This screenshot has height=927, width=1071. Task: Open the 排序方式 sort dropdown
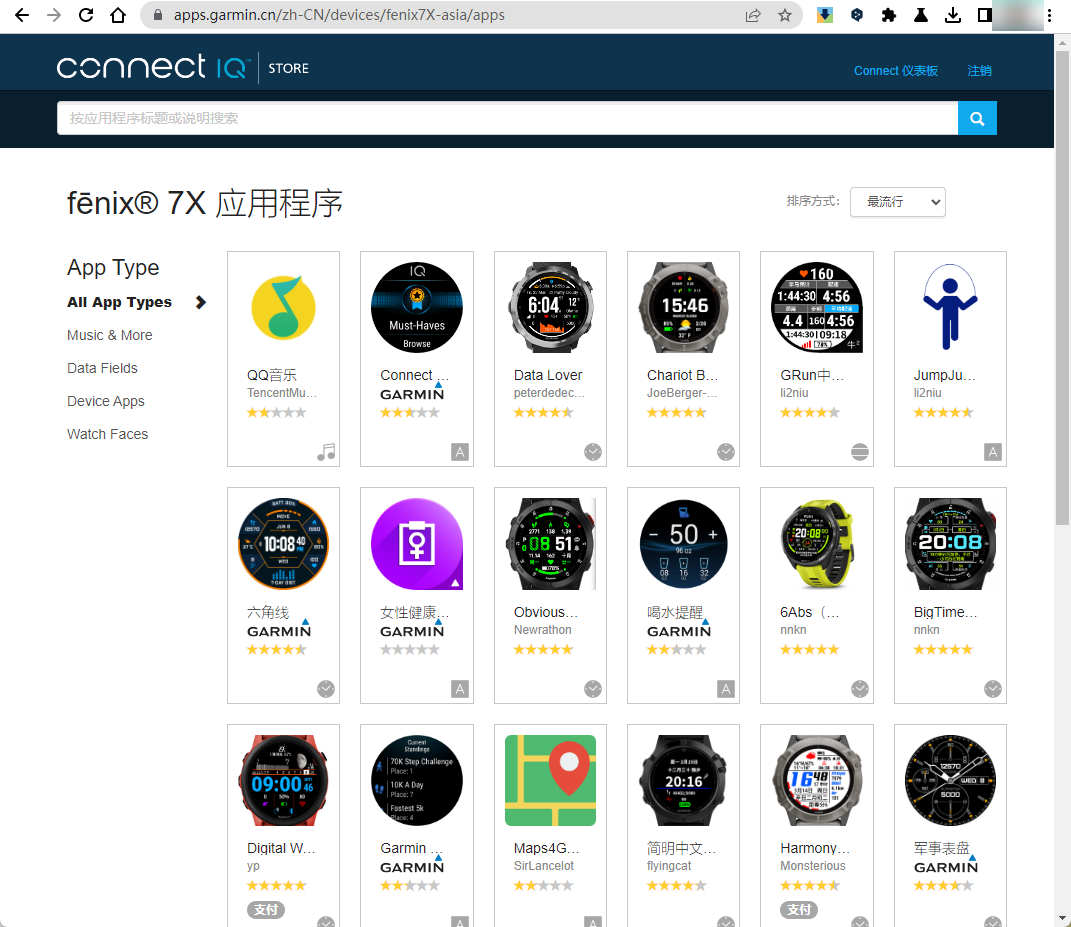pyautogui.click(x=897, y=202)
